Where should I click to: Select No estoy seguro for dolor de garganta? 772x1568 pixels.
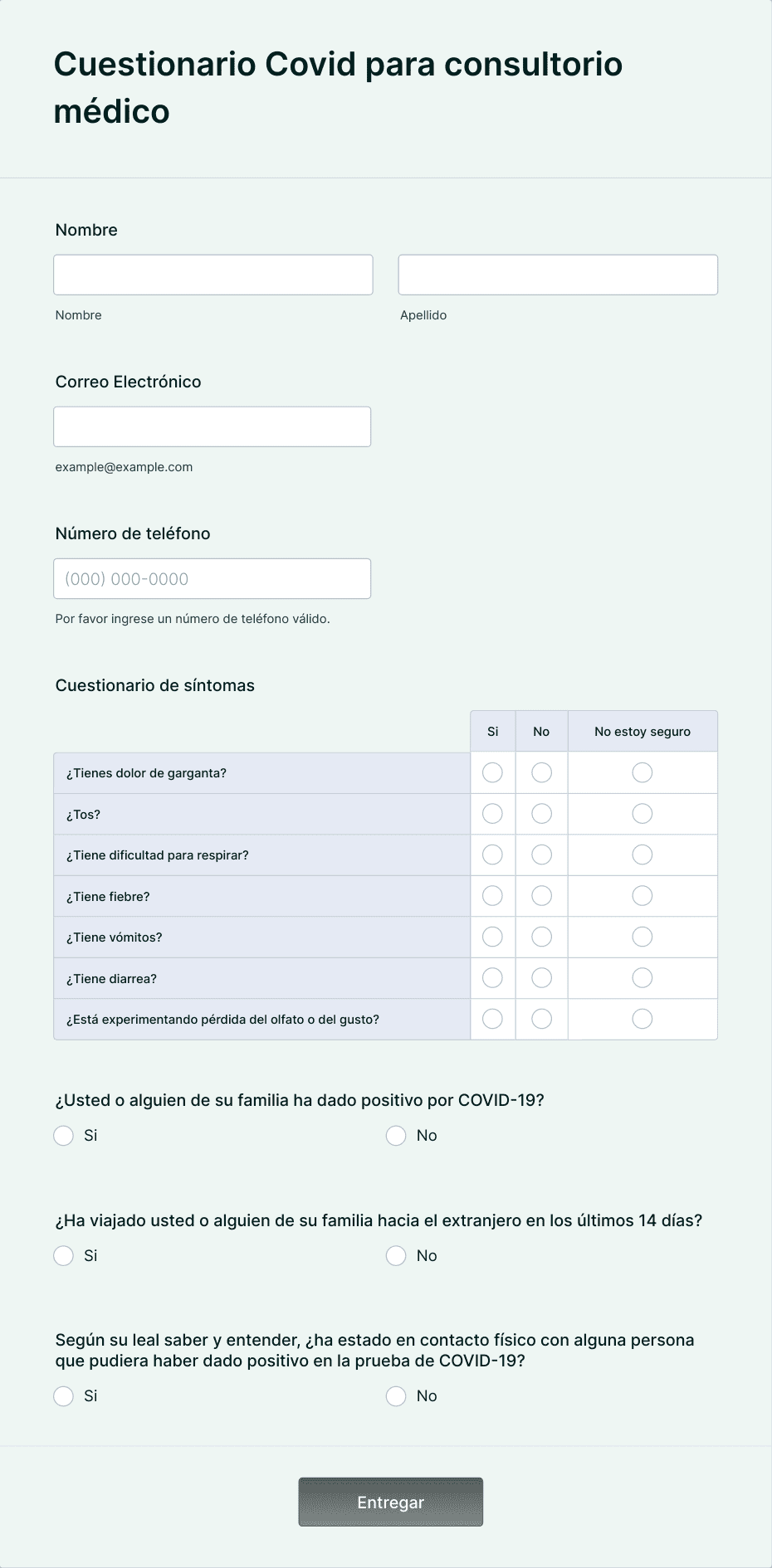coord(642,772)
